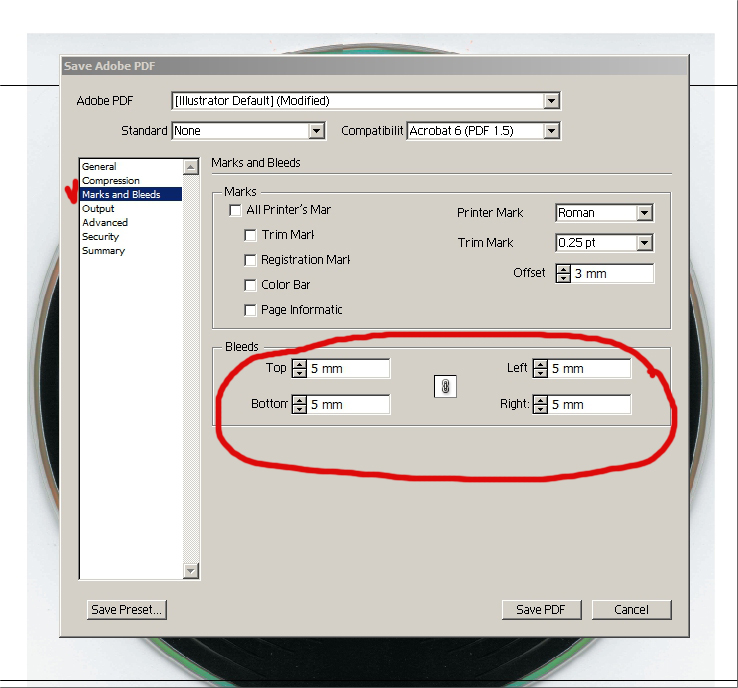Enable Registration Marks checkbox
Screen dimensions: 738x688
(250, 260)
